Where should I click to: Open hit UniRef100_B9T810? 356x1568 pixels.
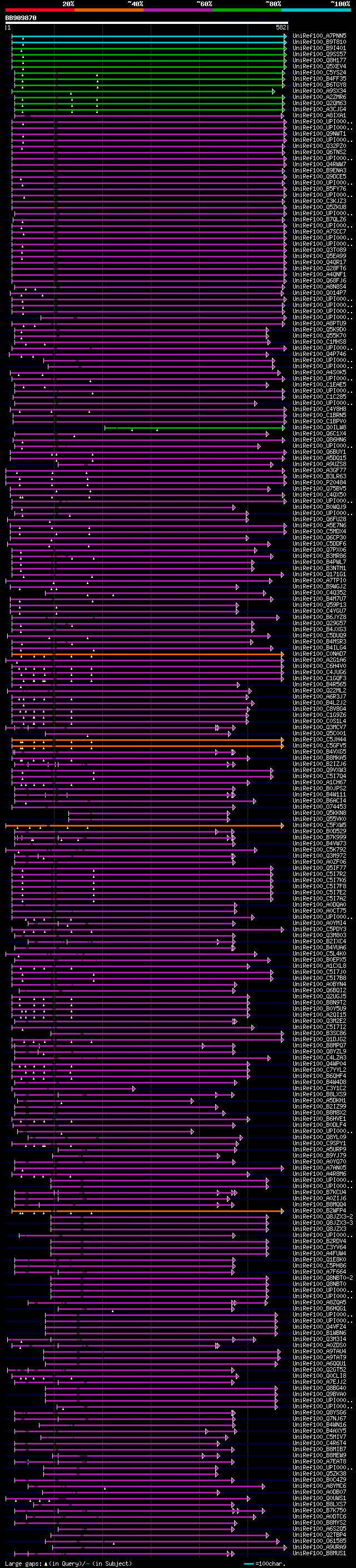click(x=319, y=42)
